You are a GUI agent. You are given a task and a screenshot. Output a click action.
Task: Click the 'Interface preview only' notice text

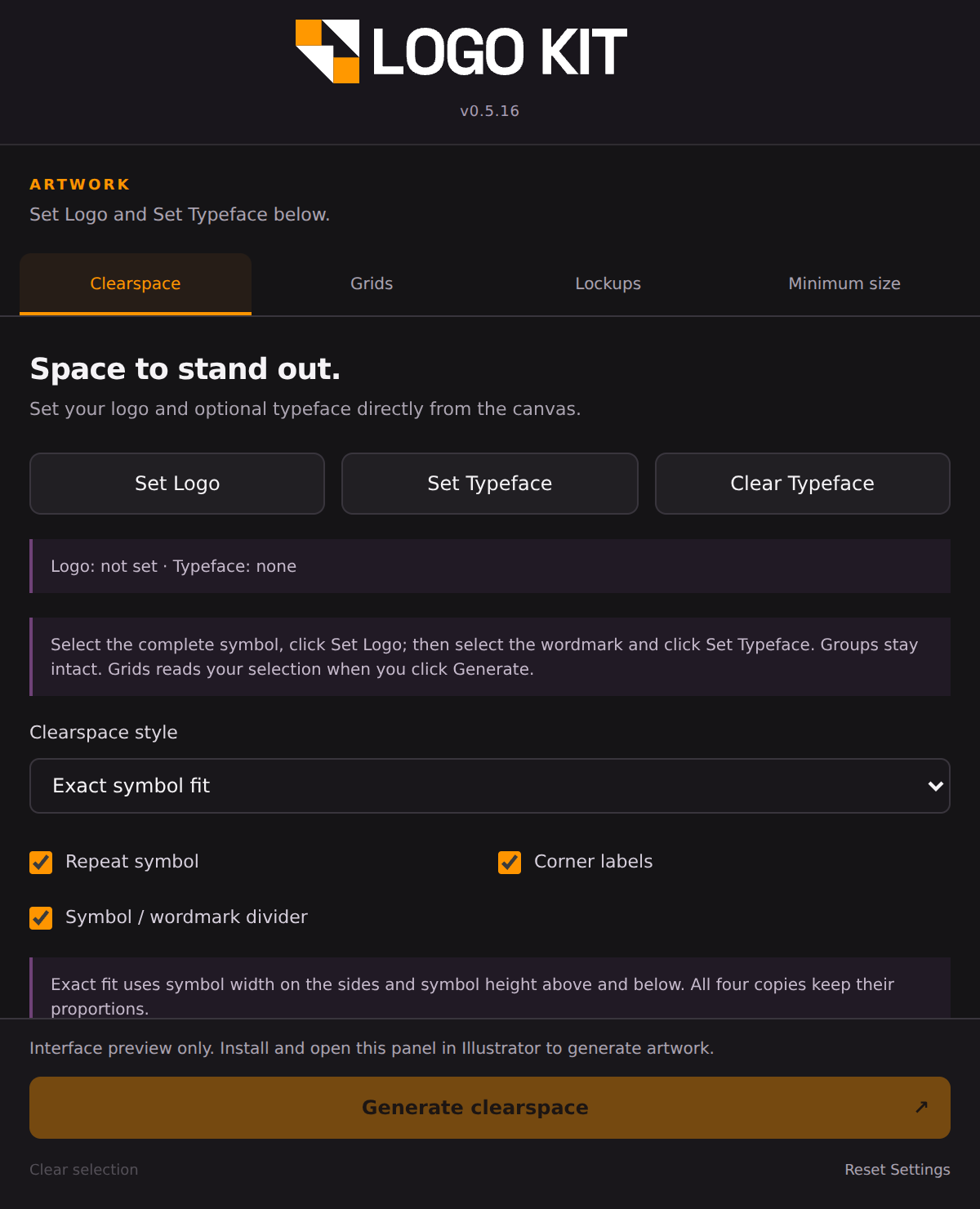click(372, 1048)
